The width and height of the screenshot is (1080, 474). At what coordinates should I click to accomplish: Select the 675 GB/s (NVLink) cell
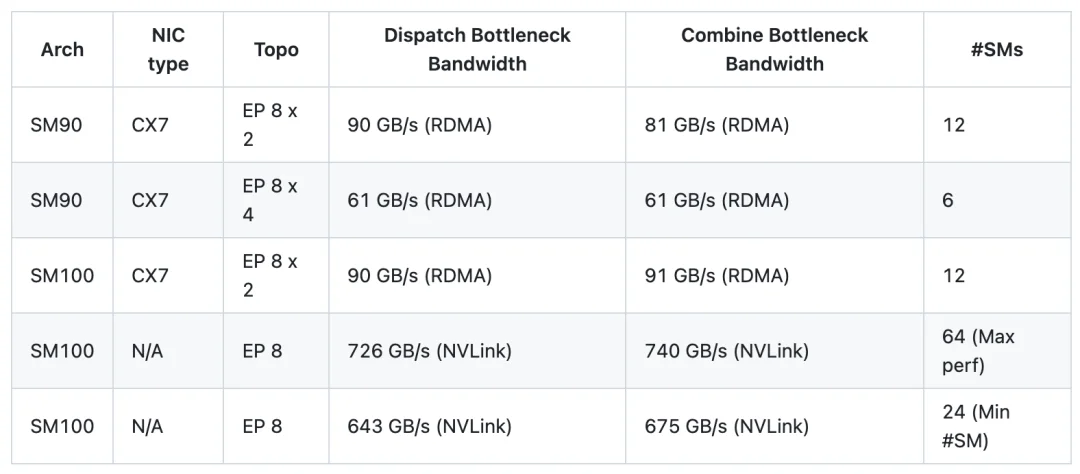[x=726, y=426]
